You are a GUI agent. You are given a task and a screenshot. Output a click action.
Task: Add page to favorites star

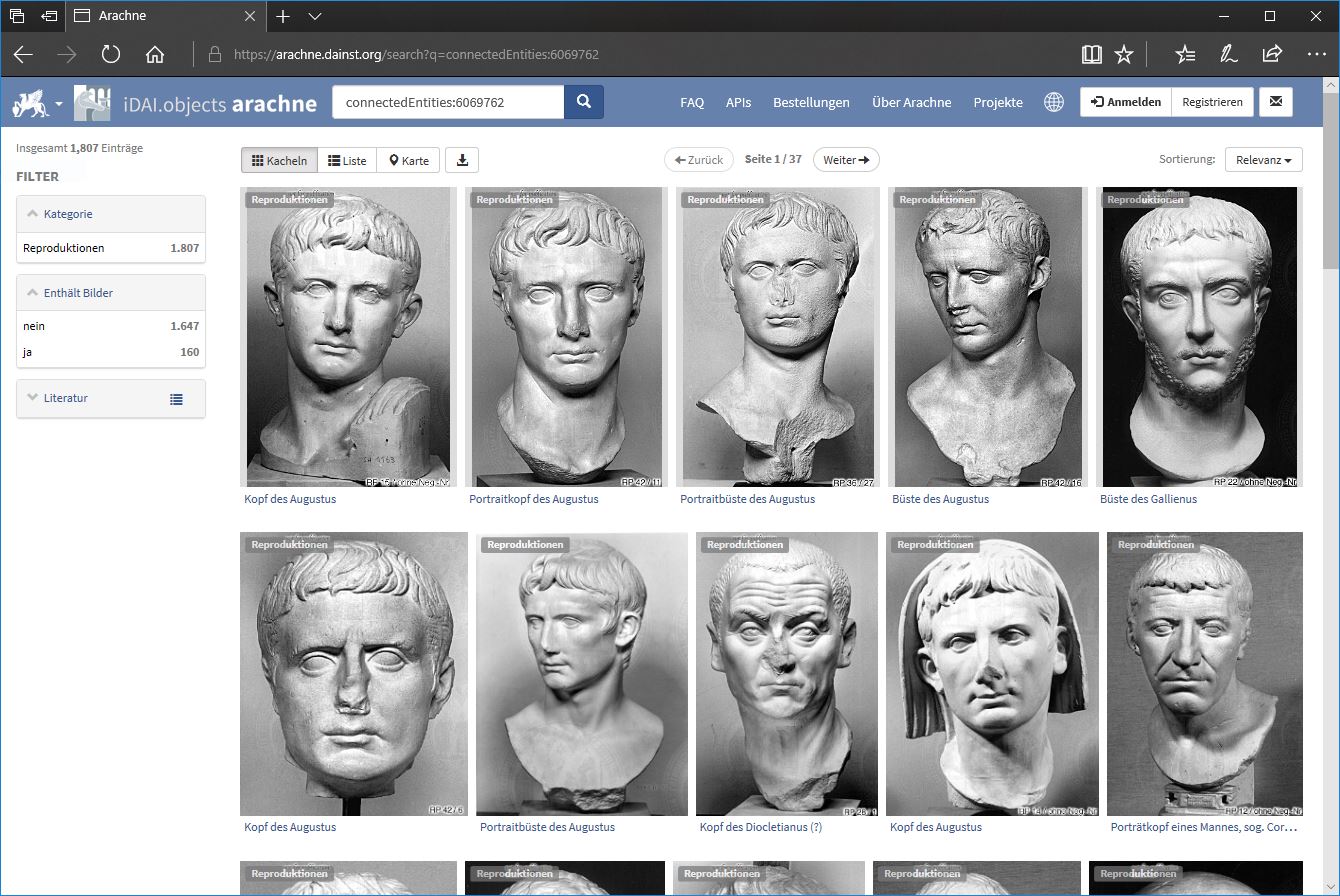[1124, 54]
